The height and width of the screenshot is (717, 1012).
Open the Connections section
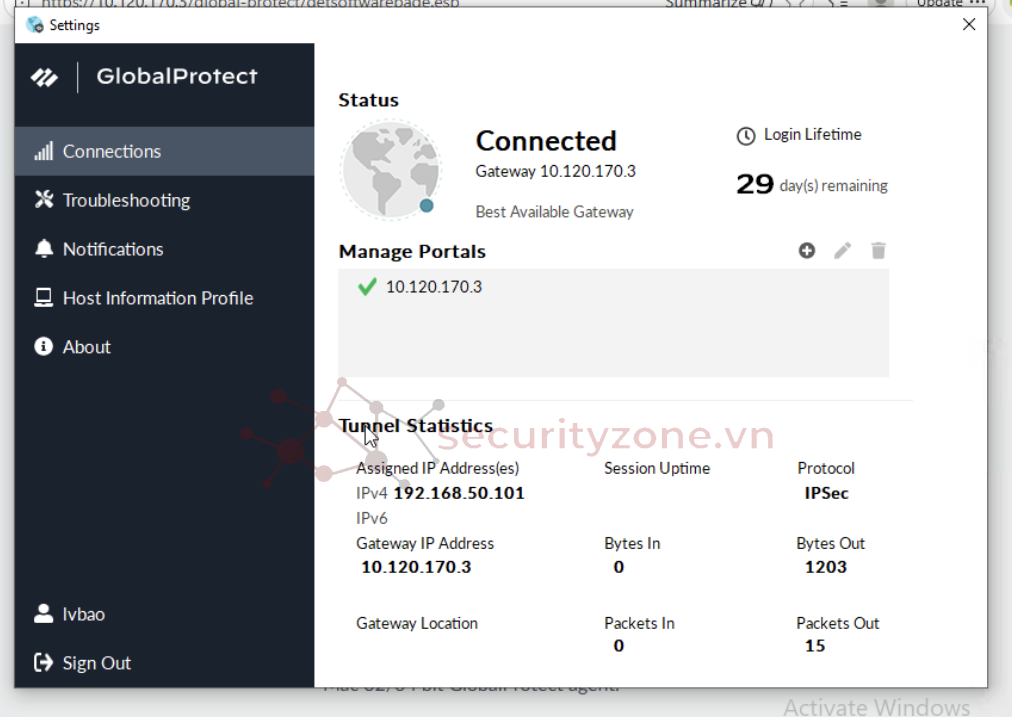coord(112,152)
